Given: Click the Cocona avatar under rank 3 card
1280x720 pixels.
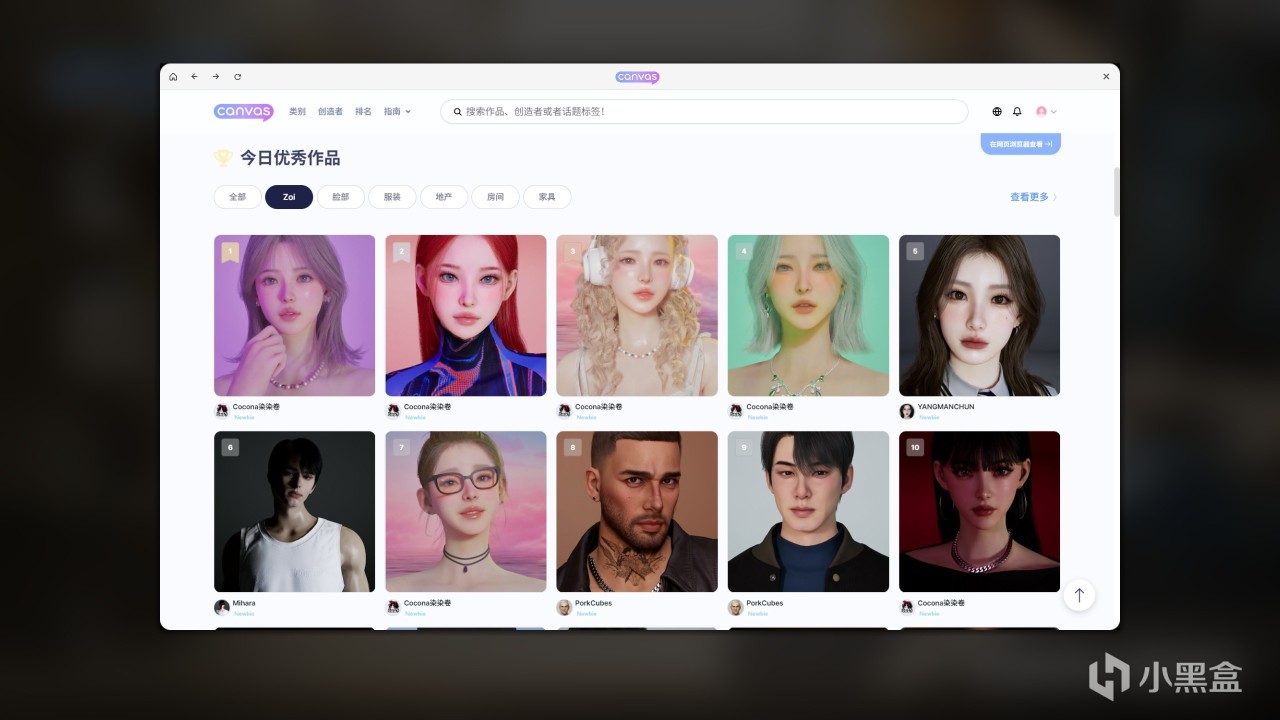Looking at the screenshot, I should point(564,411).
